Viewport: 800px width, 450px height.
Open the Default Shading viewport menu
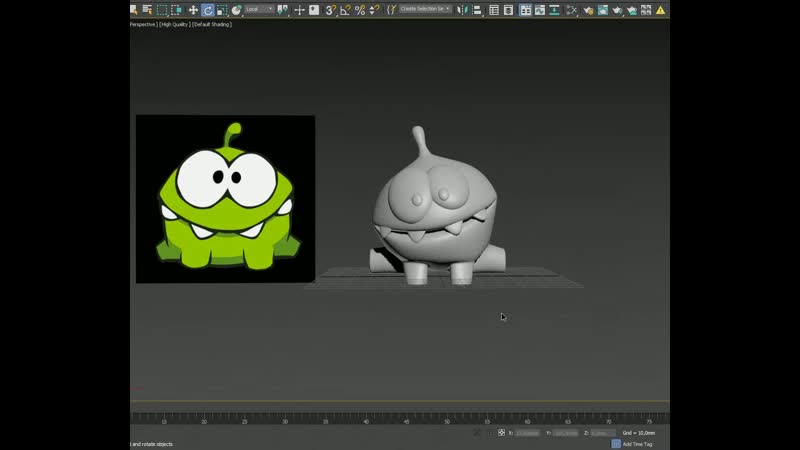[213, 24]
